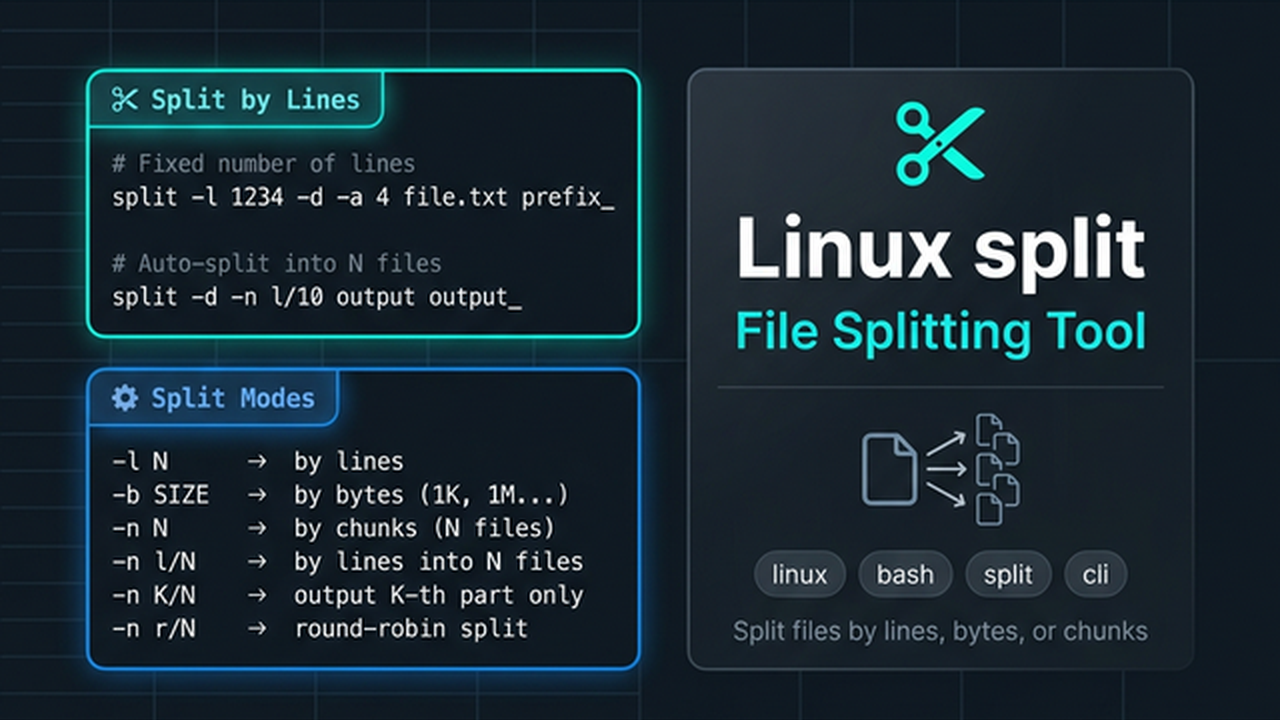Image resolution: width=1280 pixels, height=720 pixels.
Task: Open the Split Modes tab
Action: coord(214,398)
